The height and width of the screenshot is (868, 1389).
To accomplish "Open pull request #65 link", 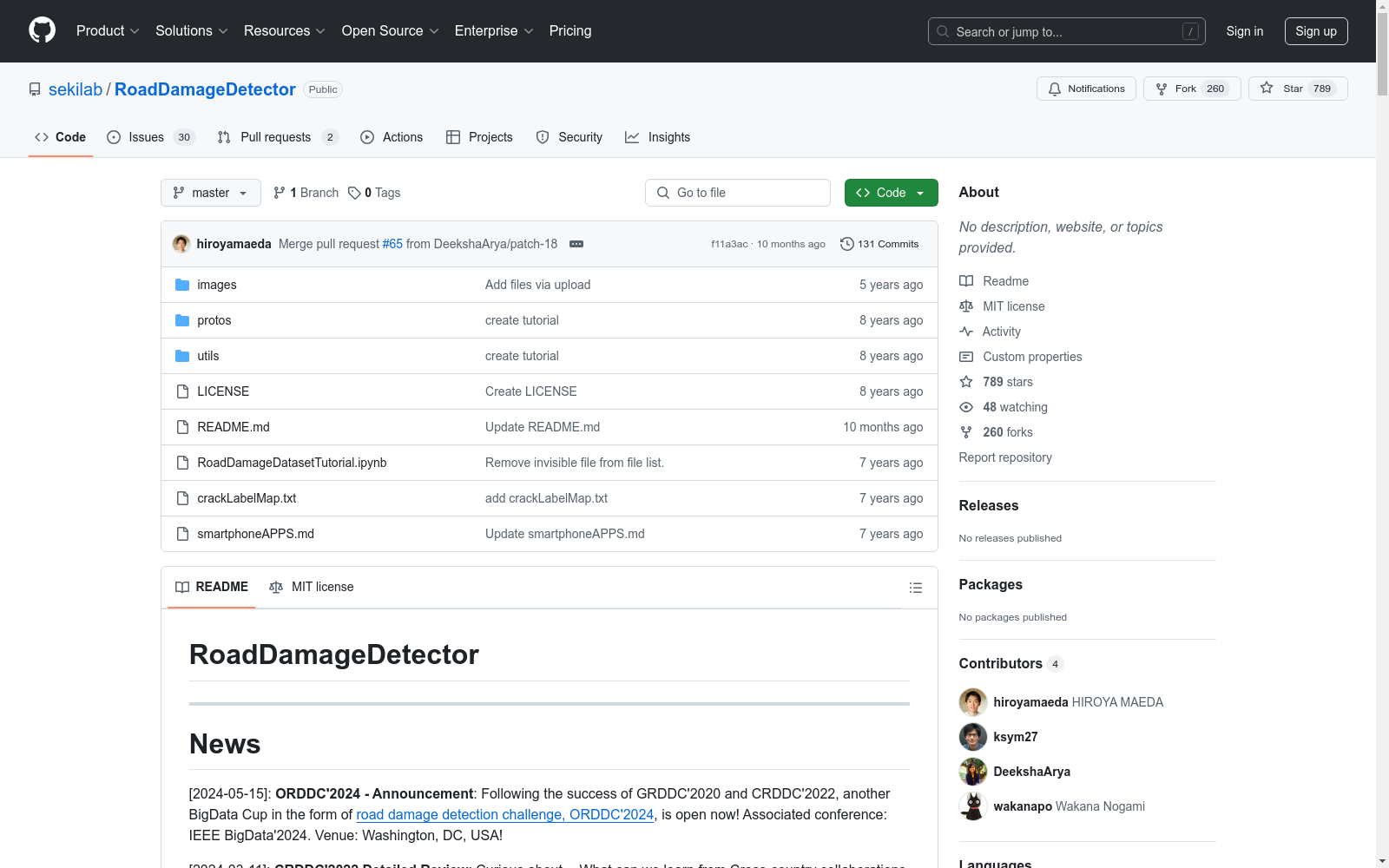I will [x=392, y=244].
